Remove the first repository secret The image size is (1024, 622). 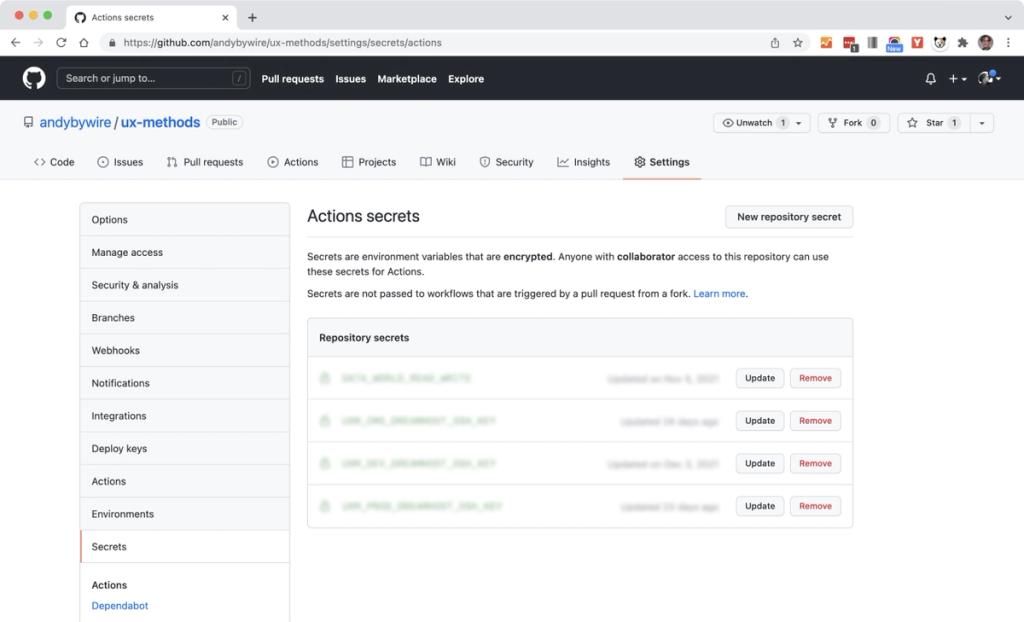pyautogui.click(x=815, y=378)
